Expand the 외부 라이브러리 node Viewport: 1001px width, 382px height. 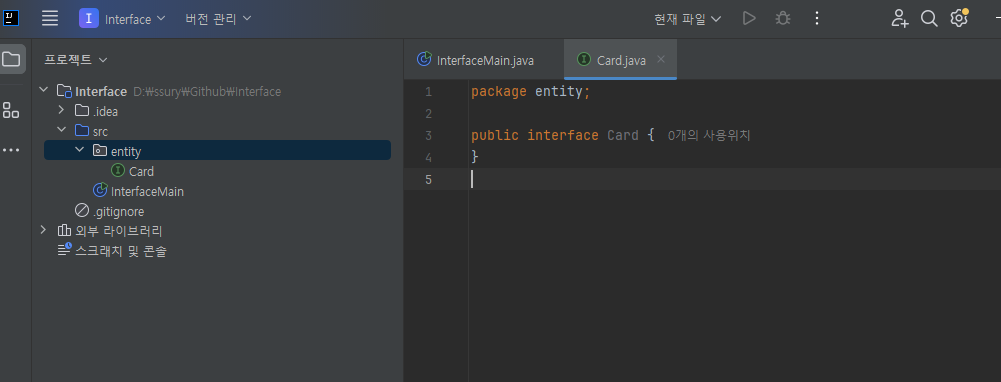coord(43,230)
